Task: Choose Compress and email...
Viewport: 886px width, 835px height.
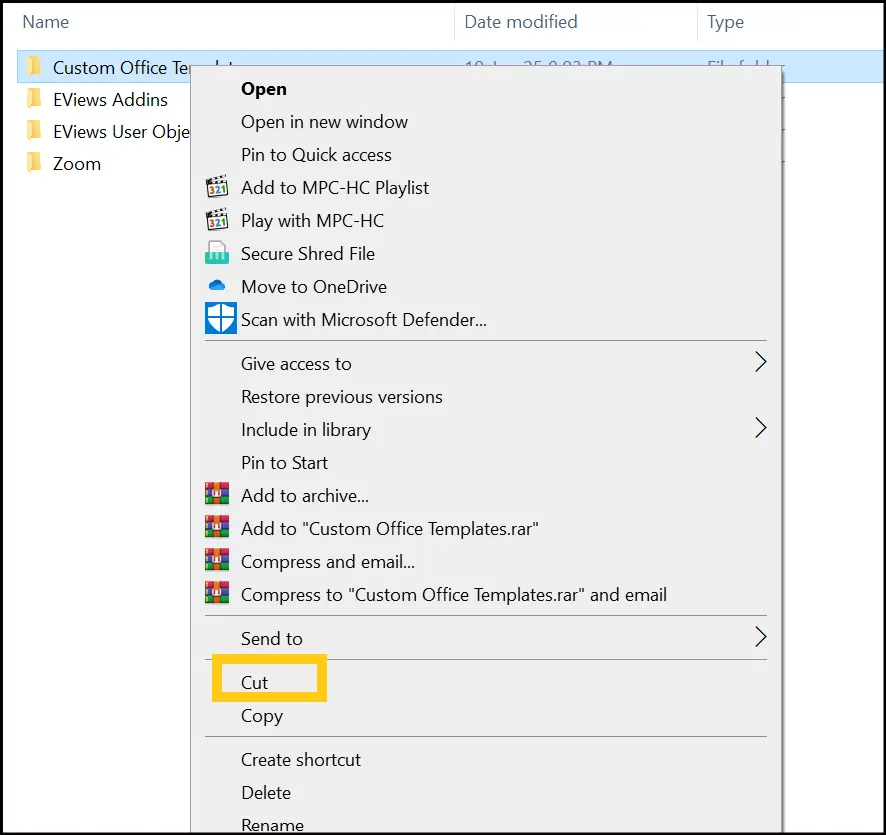Action: click(x=328, y=562)
